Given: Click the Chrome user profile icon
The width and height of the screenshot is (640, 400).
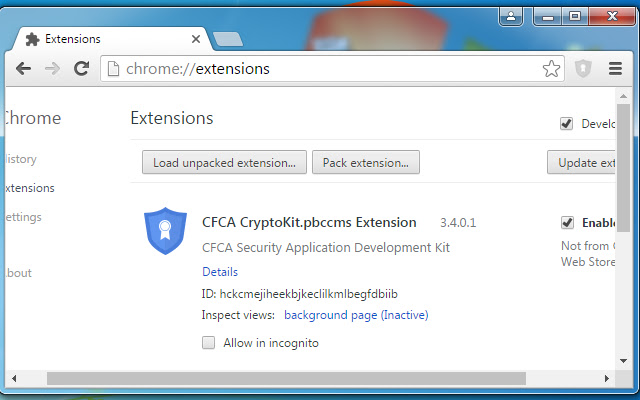Looking at the screenshot, I should point(511,15).
